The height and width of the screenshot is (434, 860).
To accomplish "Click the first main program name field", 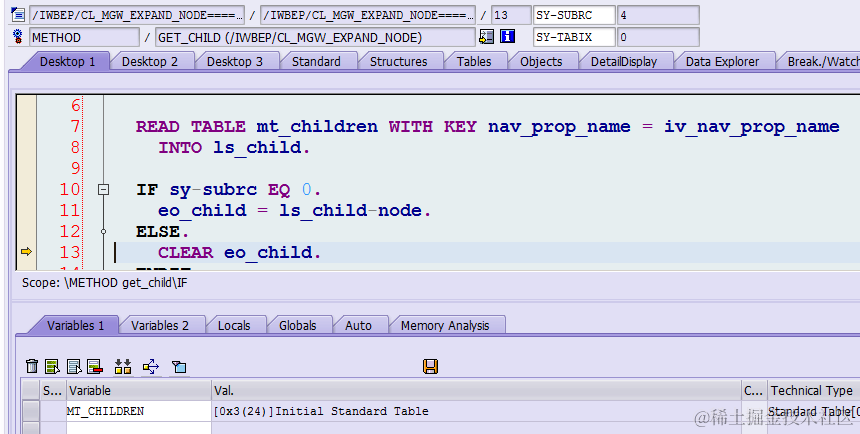I will [137, 15].
